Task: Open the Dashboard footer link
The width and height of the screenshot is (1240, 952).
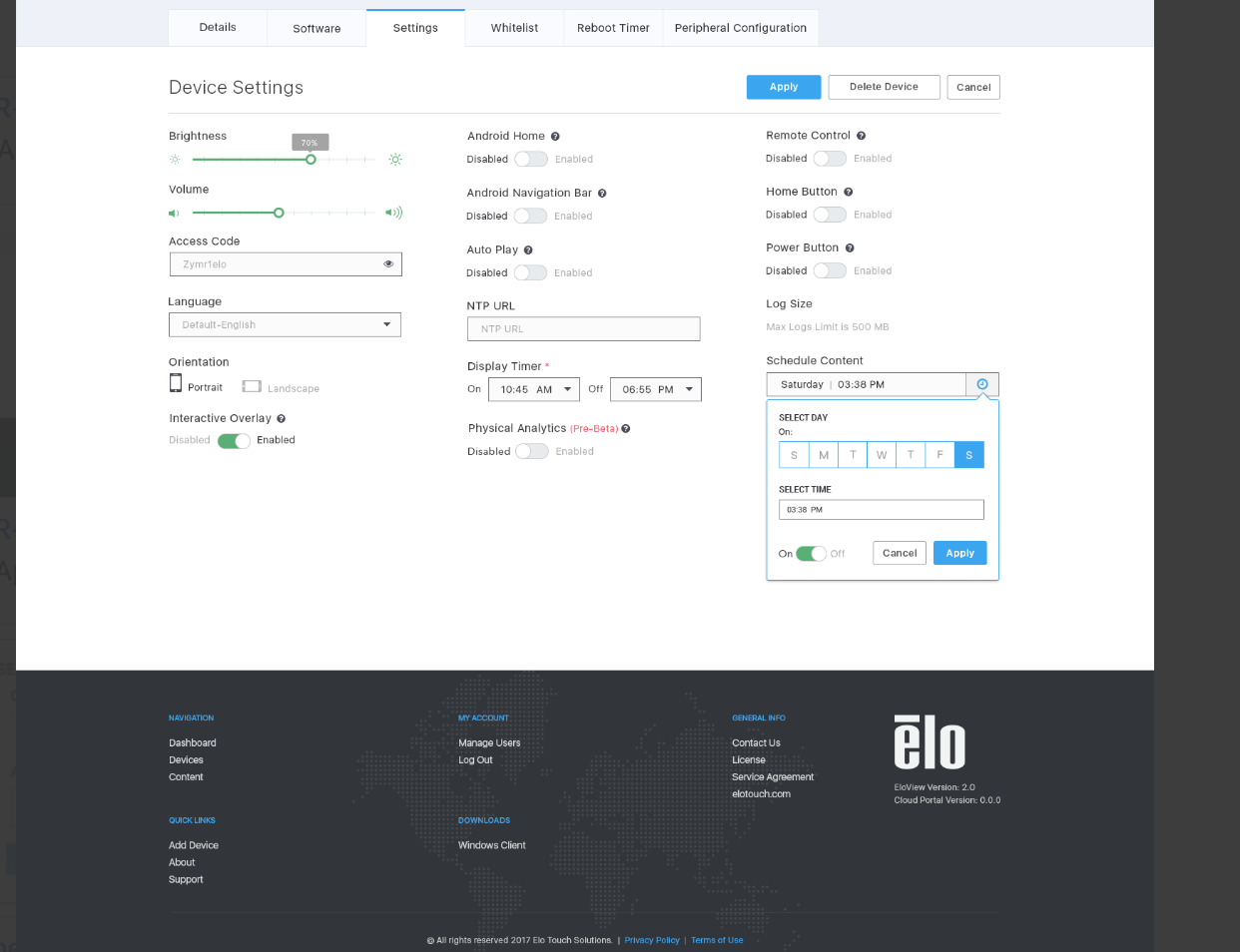Action: (193, 743)
